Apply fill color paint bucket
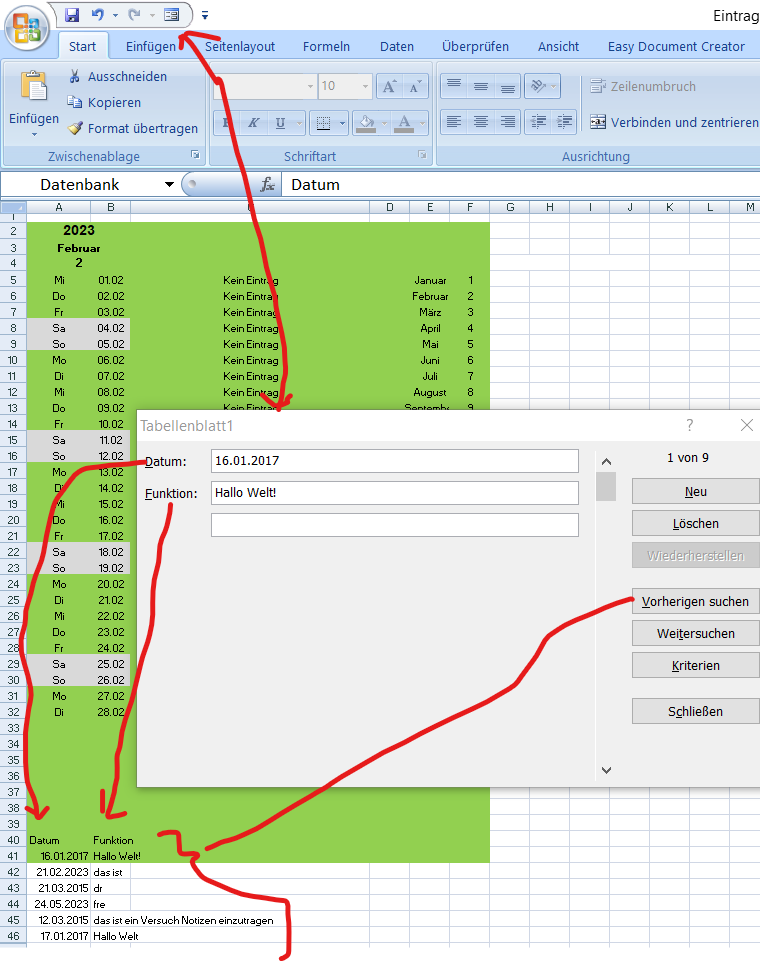 point(366,123)
